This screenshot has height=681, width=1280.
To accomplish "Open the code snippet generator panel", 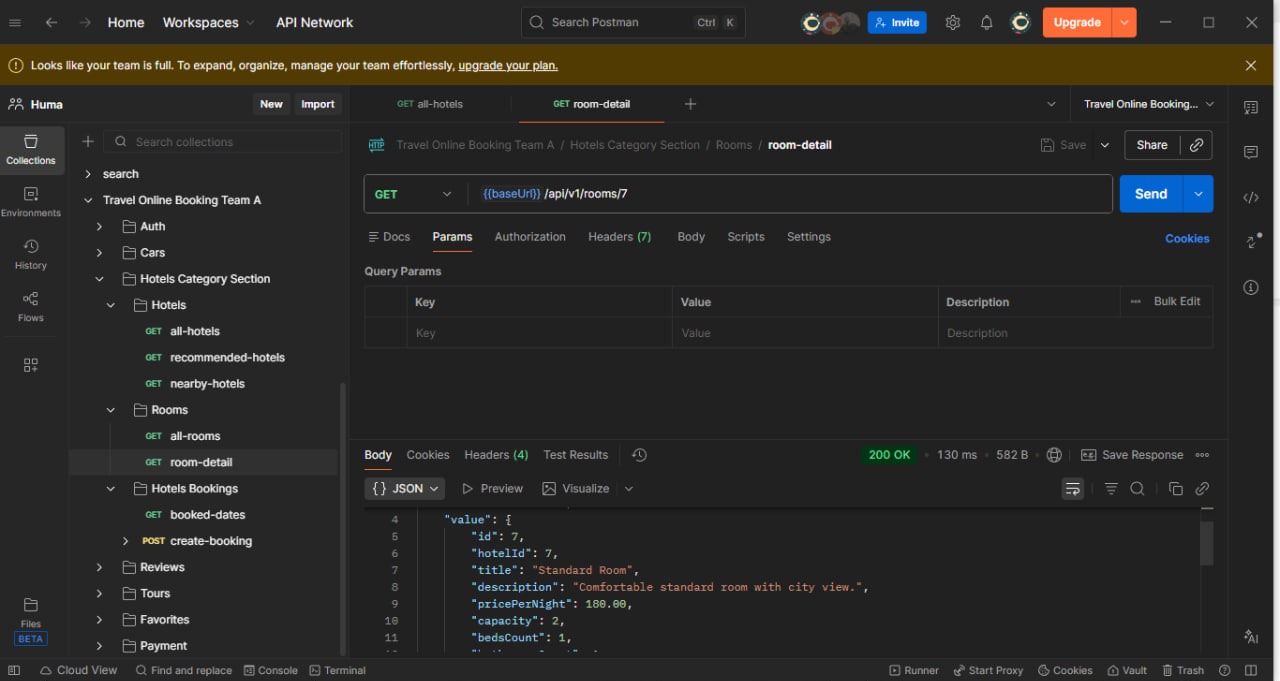I will click(1251, 197).
